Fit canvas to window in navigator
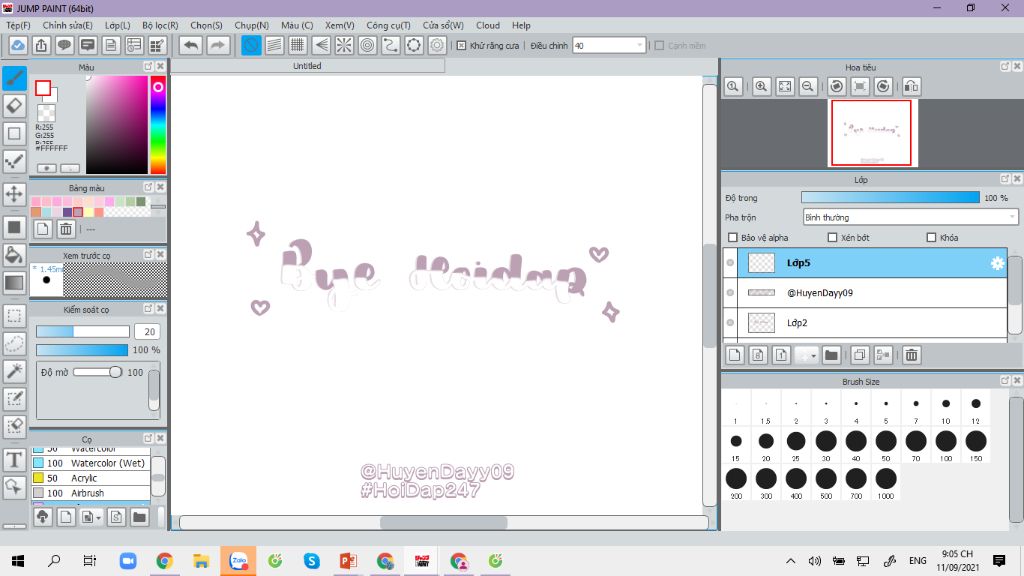Screen dimensions: 1024x576 coord(785,86)
